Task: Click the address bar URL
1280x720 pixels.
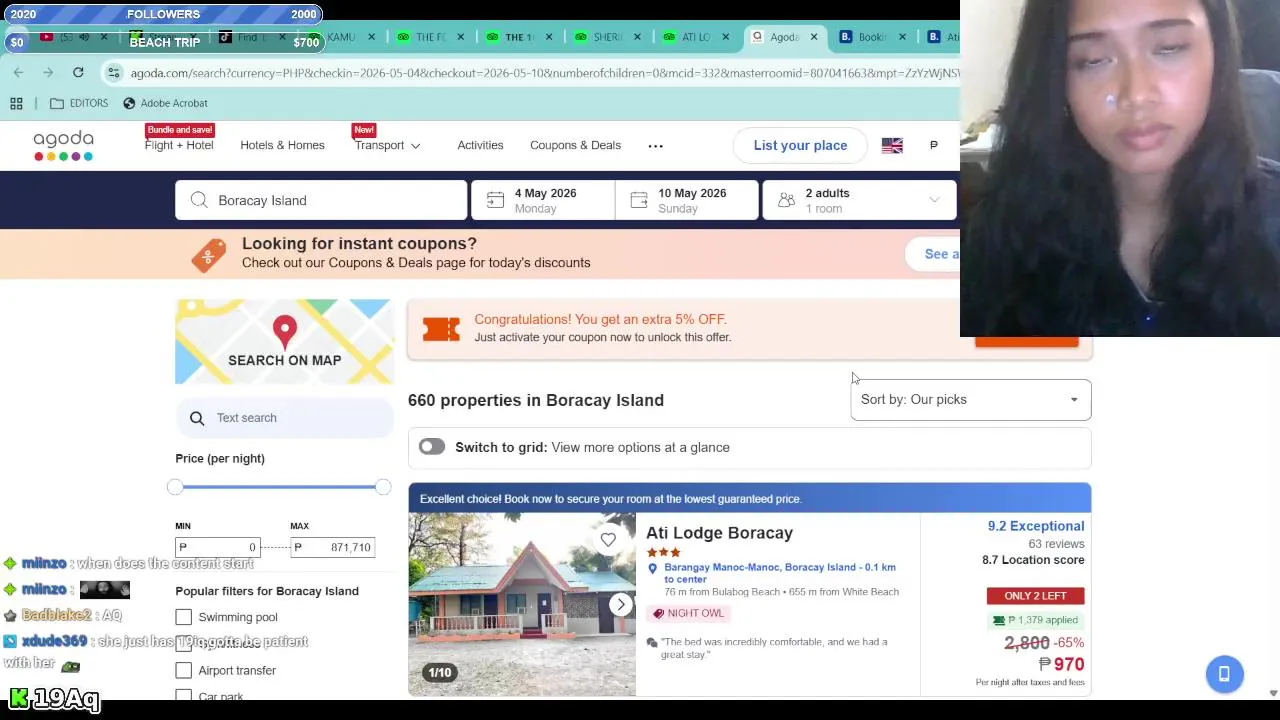Action: pyautogui.click(x=545, y=73)
